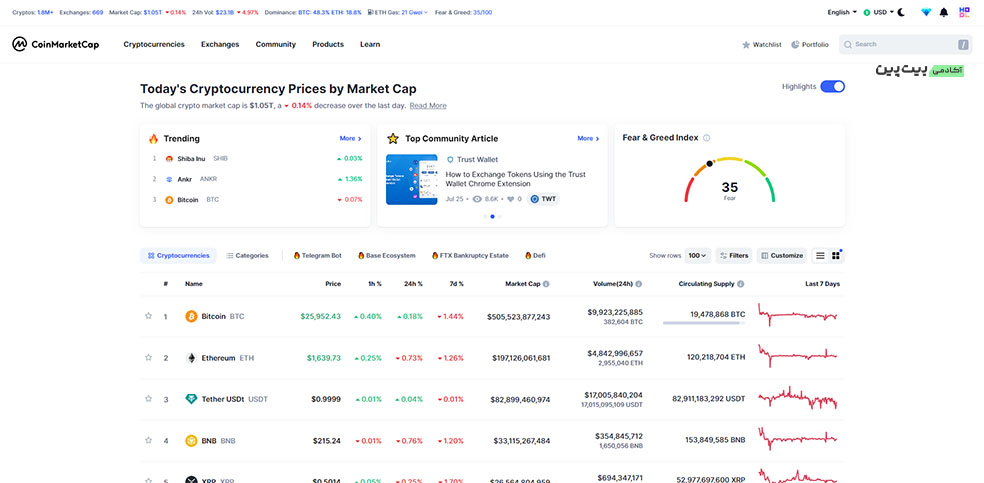Click the Ankr trending icon
Image resolution: width=984 pixels, height=483 pixels.
[169, 179]
